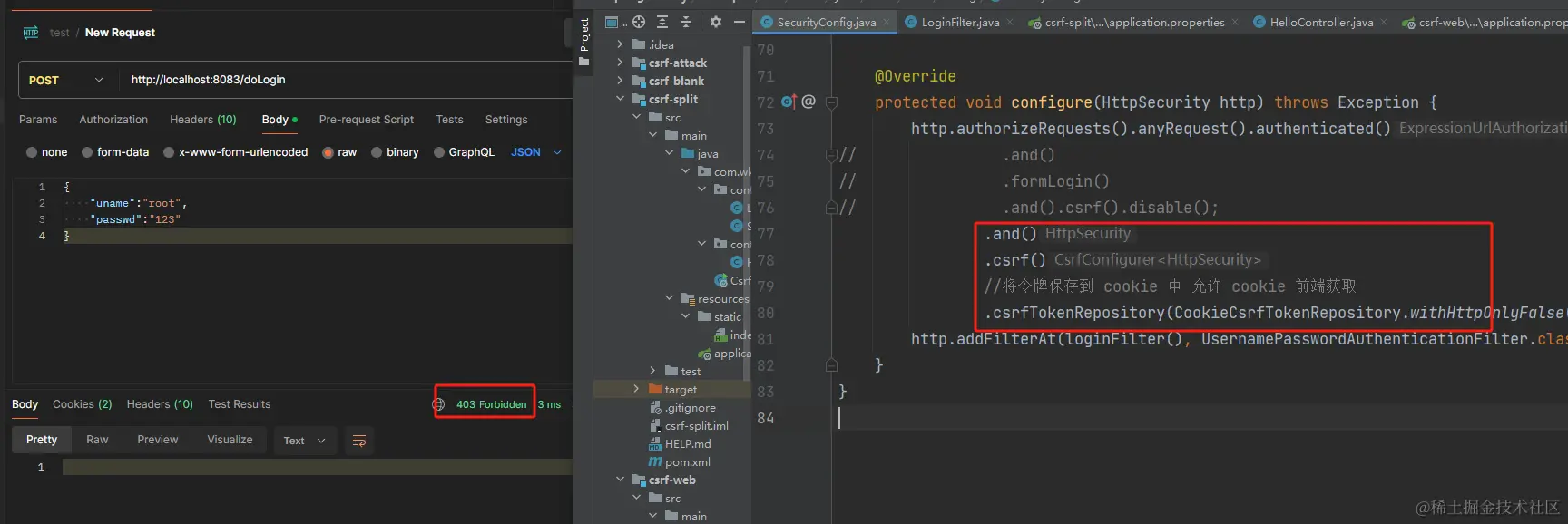Select the form-data body type radio

pos(87,152)
